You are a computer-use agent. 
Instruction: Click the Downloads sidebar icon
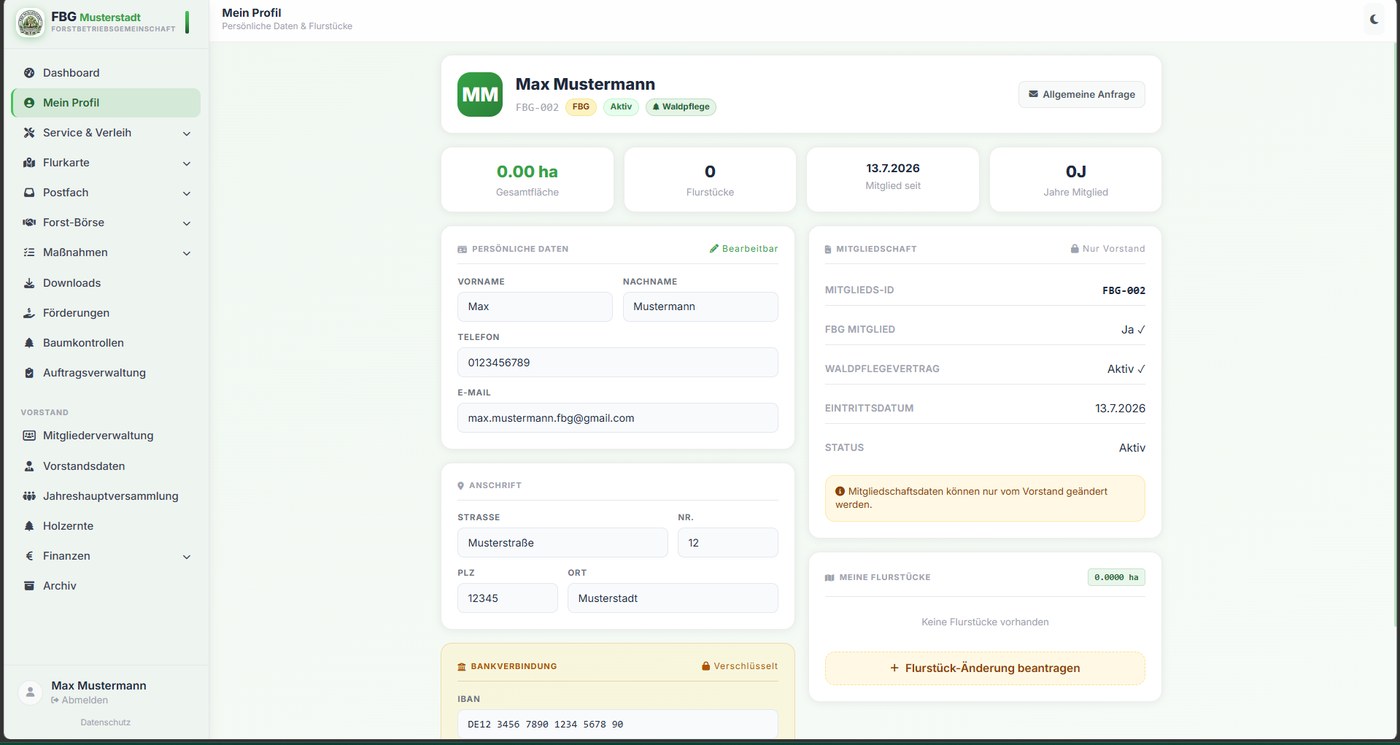click(29, 283)
